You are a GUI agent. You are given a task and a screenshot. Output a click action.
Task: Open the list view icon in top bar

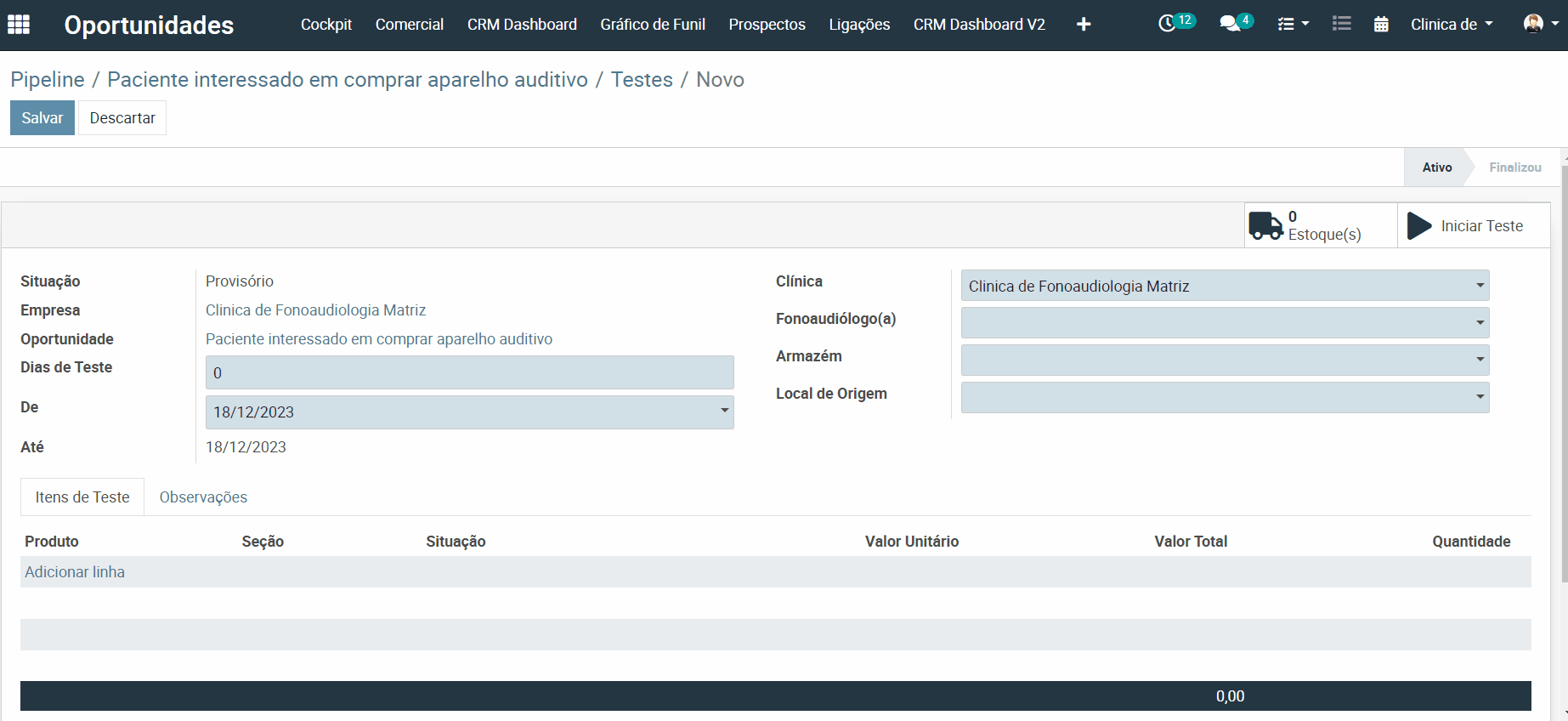1342,24
